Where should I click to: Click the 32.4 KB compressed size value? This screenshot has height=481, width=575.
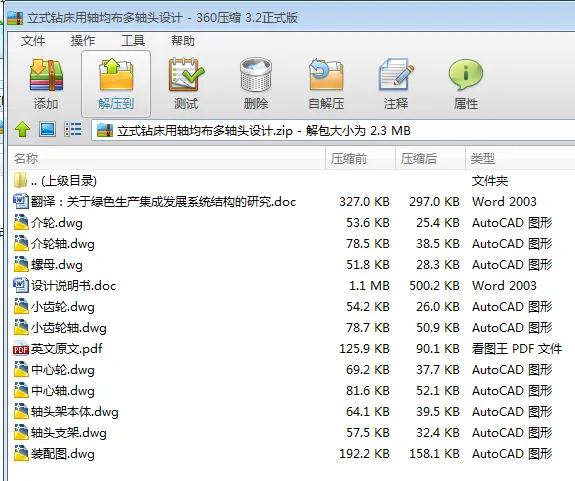[x=437, y=433]
